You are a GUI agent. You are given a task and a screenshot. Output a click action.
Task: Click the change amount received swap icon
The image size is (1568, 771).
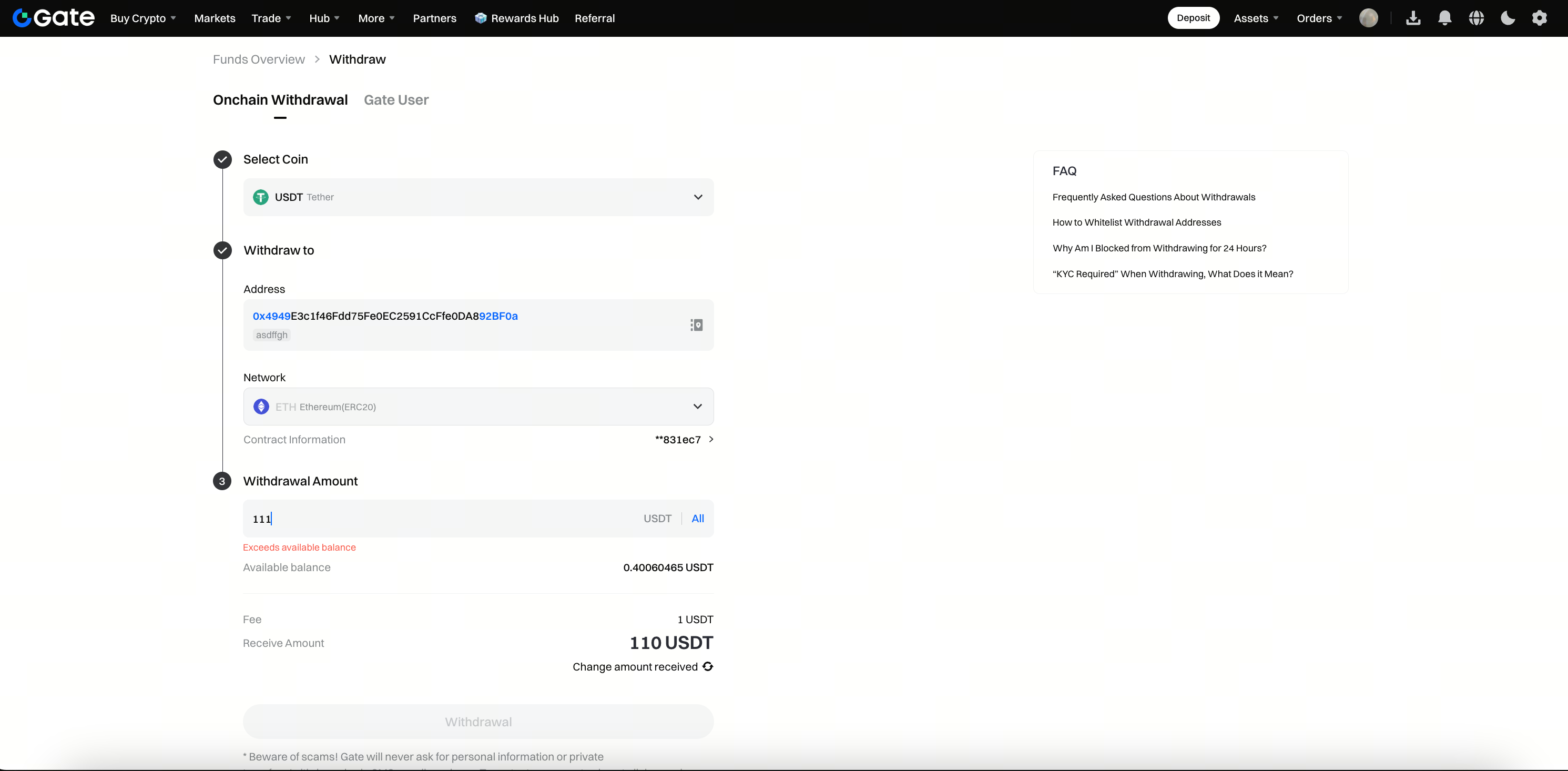(708, 666)
